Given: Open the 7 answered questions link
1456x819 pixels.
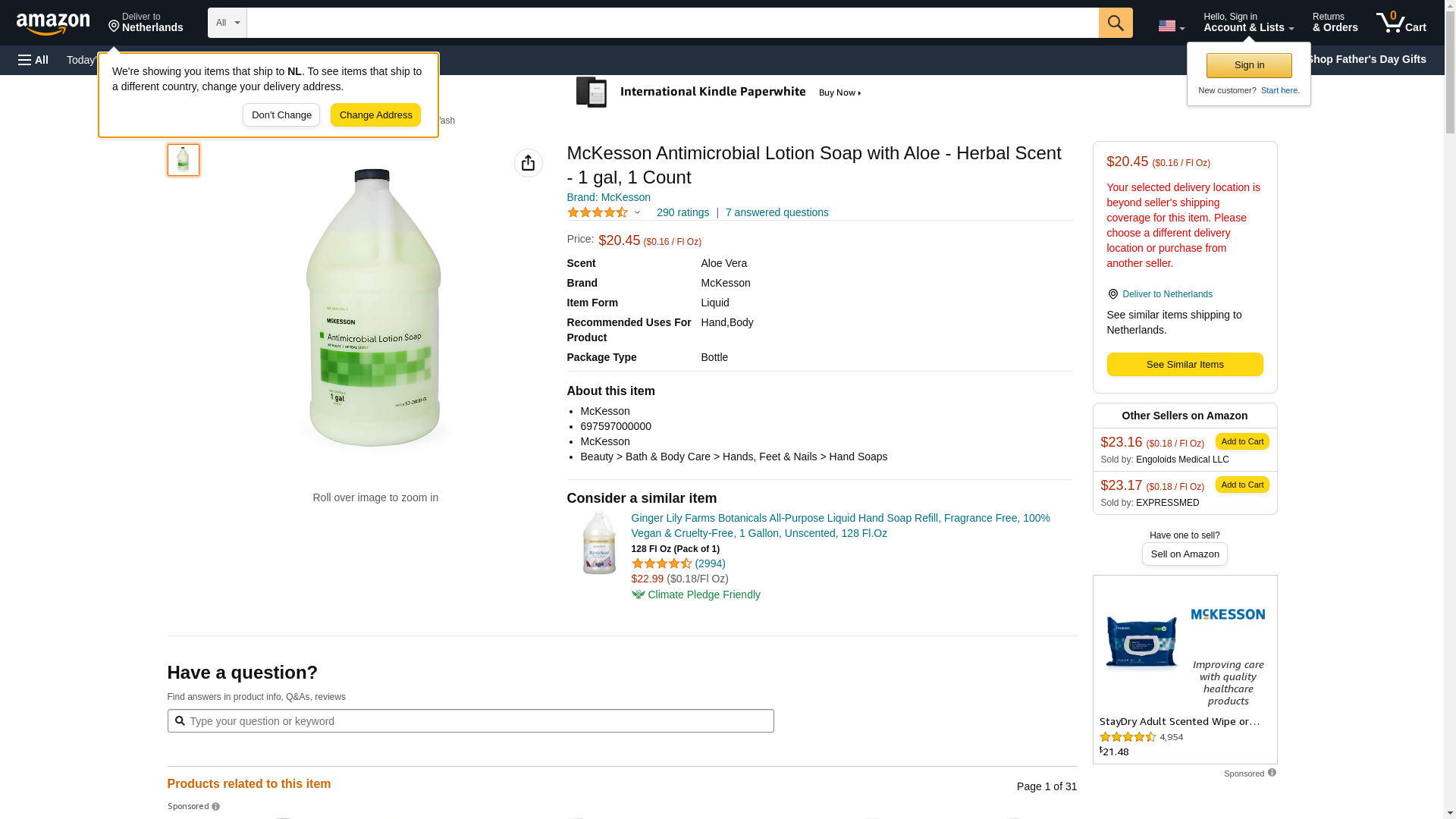Looking at the screenshot, I should pos(777,212).
